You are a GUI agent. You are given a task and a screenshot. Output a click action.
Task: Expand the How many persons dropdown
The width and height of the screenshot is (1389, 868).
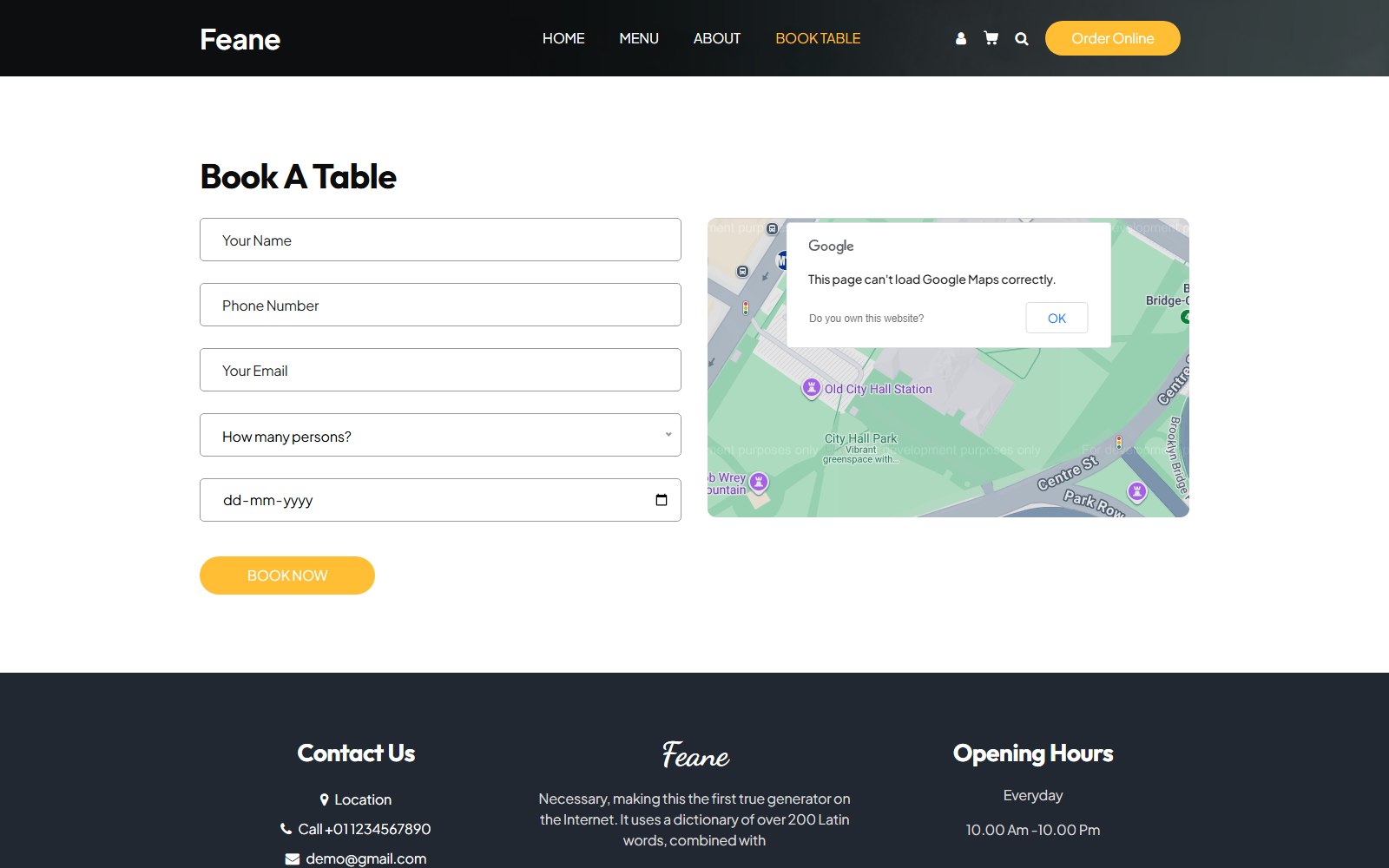[440, 435]
